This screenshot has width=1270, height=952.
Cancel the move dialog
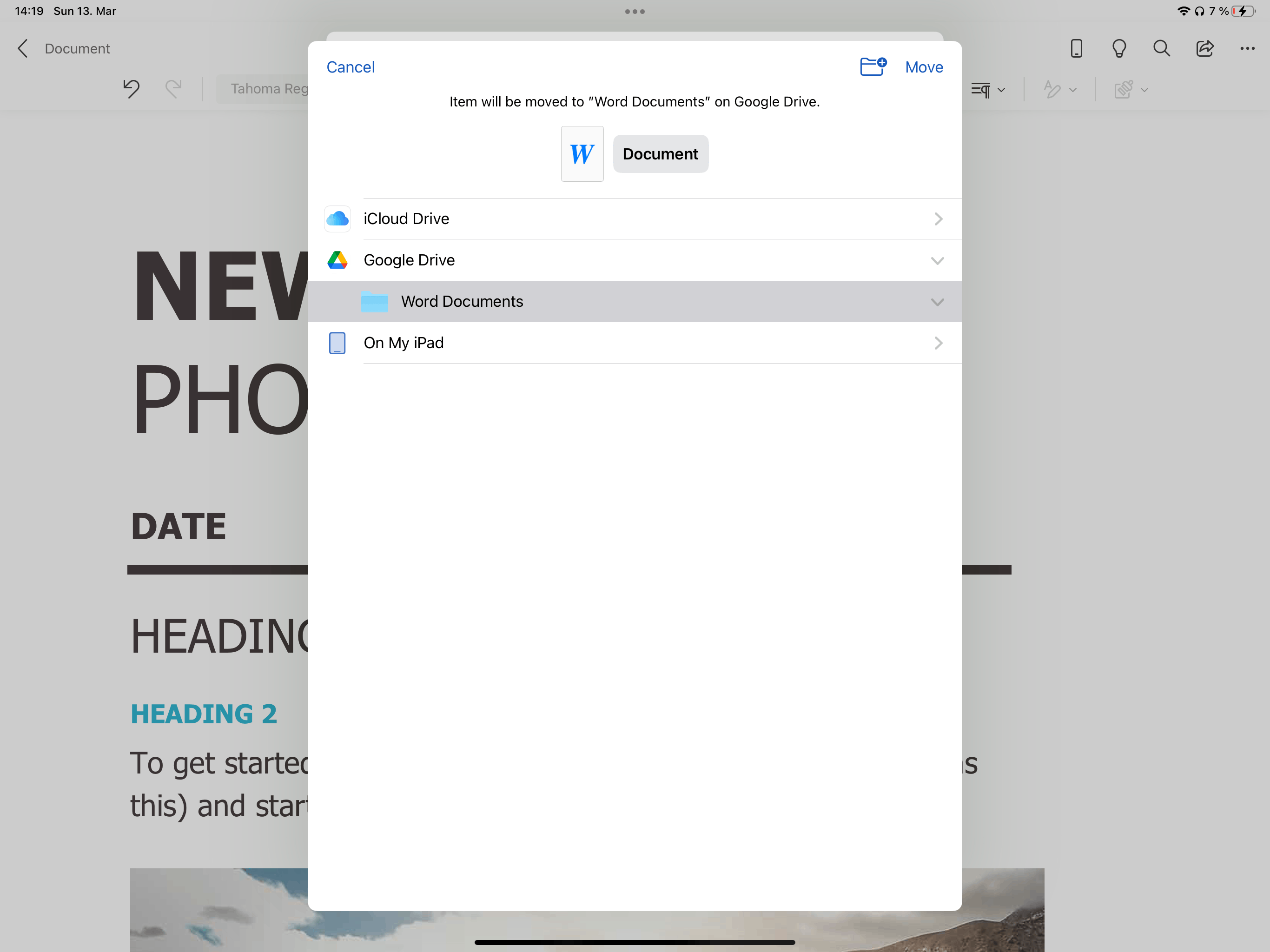pos(350,67)
